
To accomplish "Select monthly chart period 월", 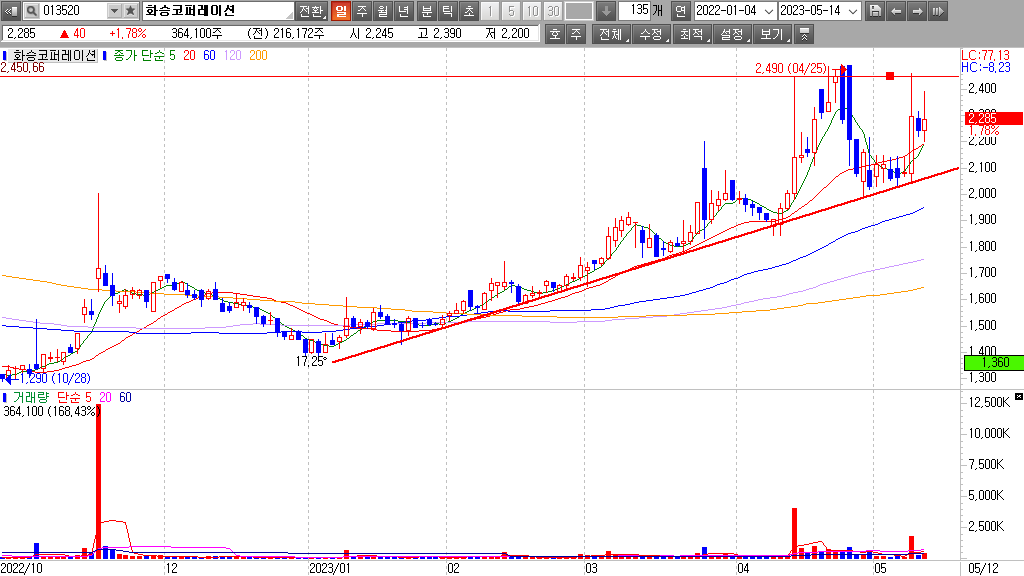I will tap(383, 11).
